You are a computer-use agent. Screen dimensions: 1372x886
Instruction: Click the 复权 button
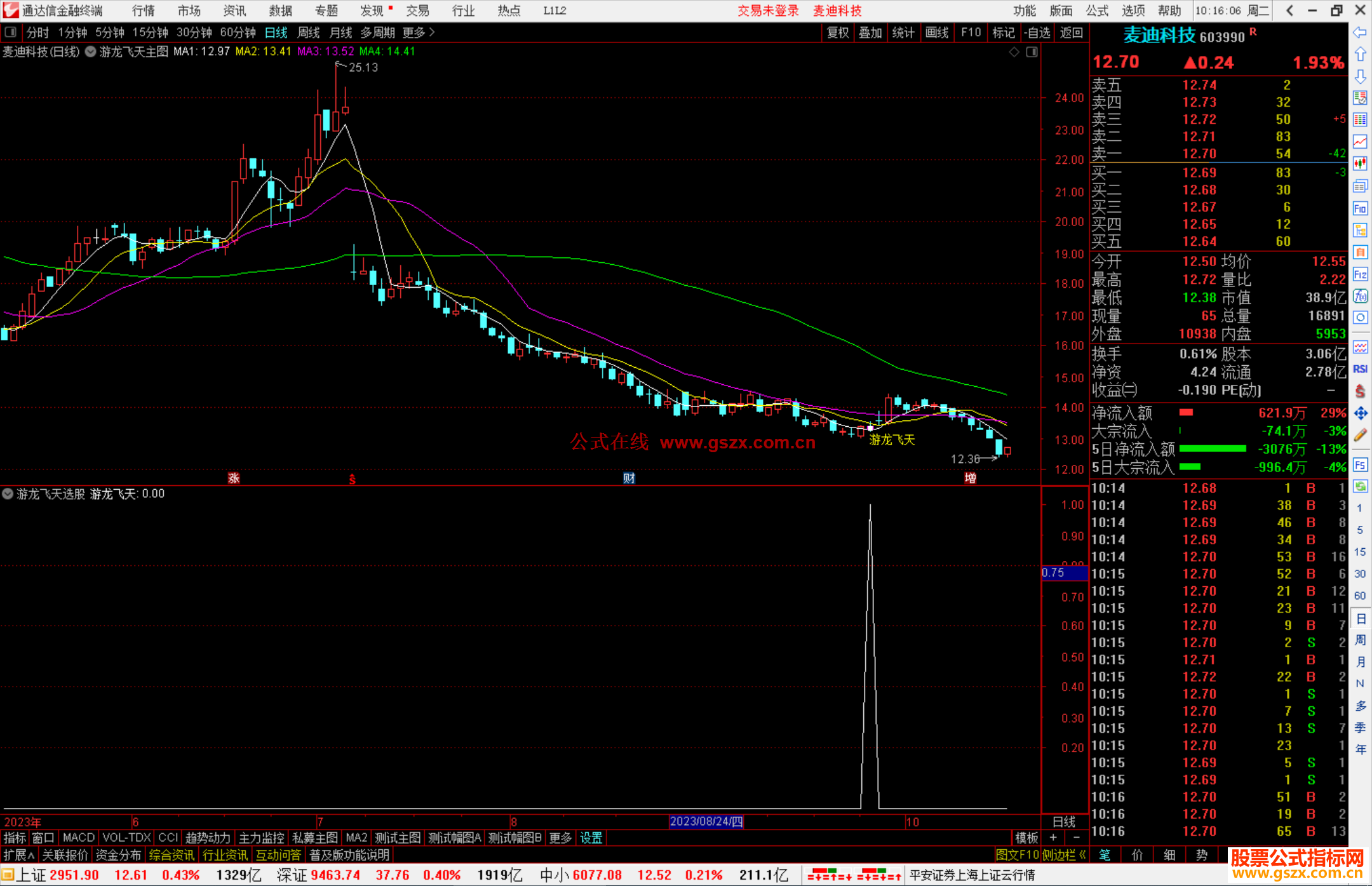coord(837,32)
